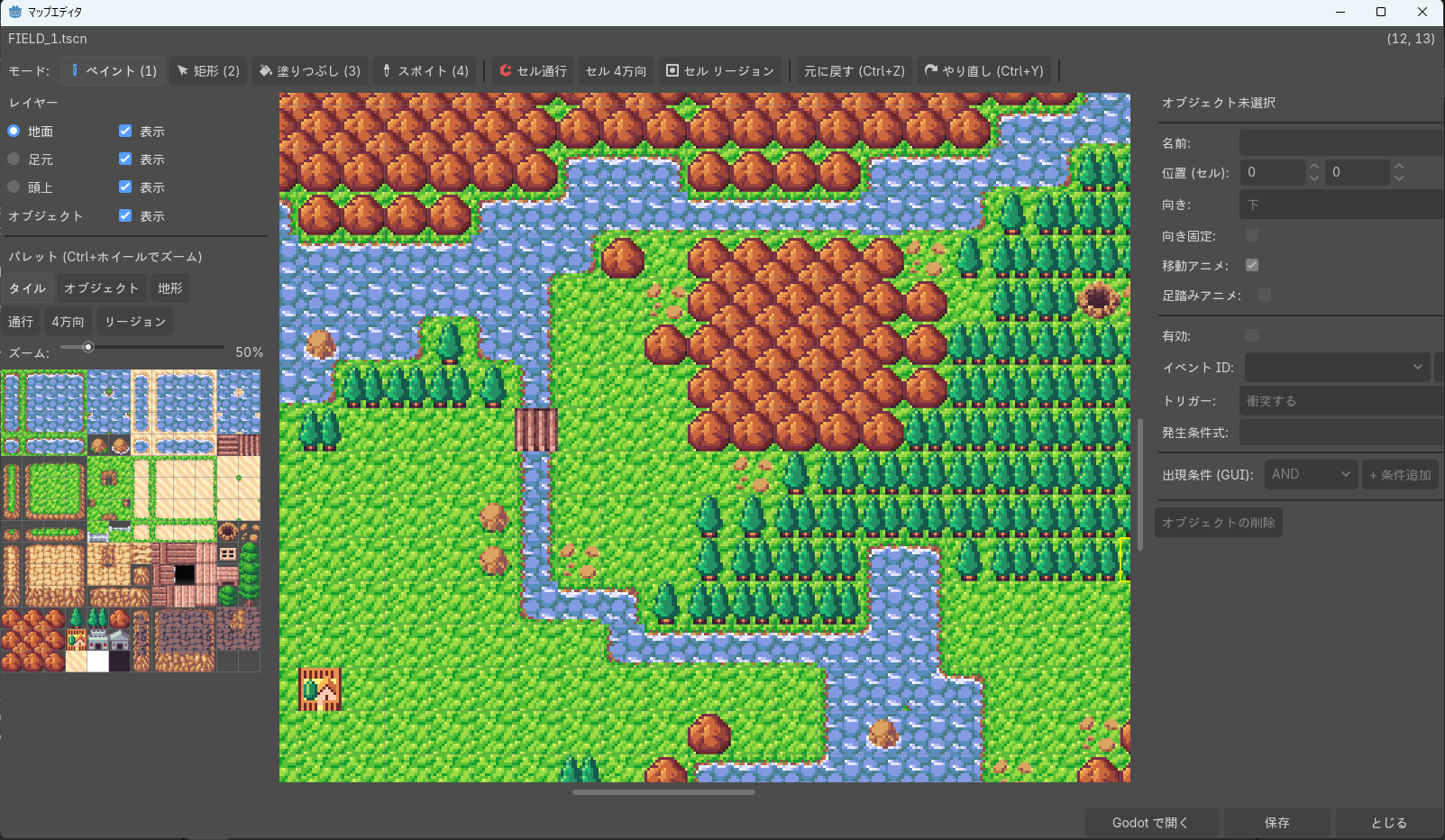Image resolution: width=1445 pixels, height=840 pixels.
Task: Open the AND condition dropdown
Action: click(1312, 474)
